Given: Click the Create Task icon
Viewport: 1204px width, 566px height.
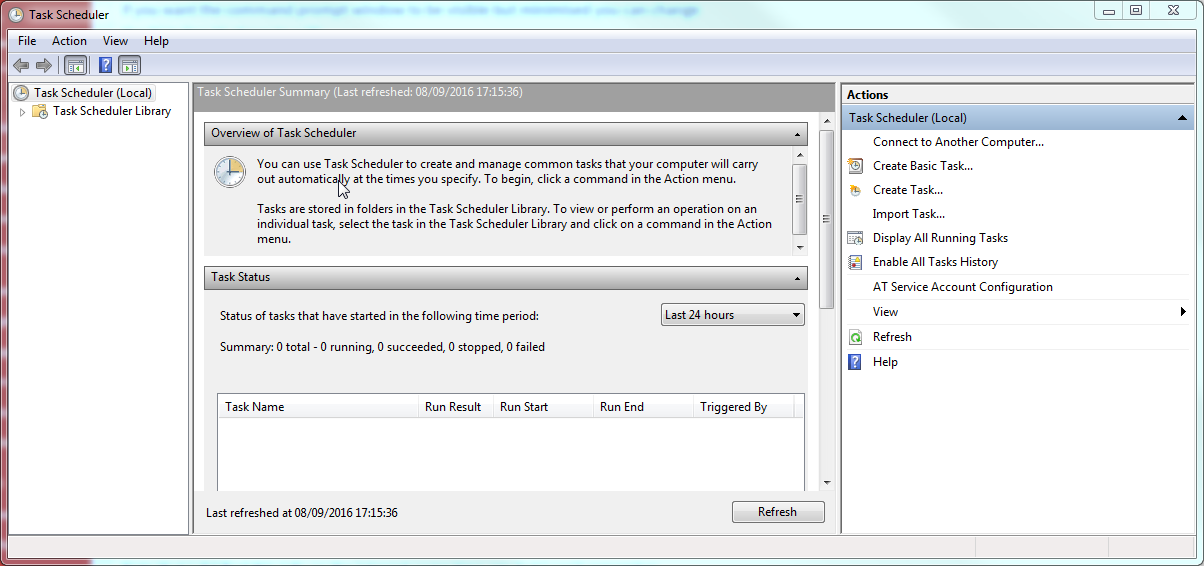Looking at the screenshot, I should [x=855, y=190].
